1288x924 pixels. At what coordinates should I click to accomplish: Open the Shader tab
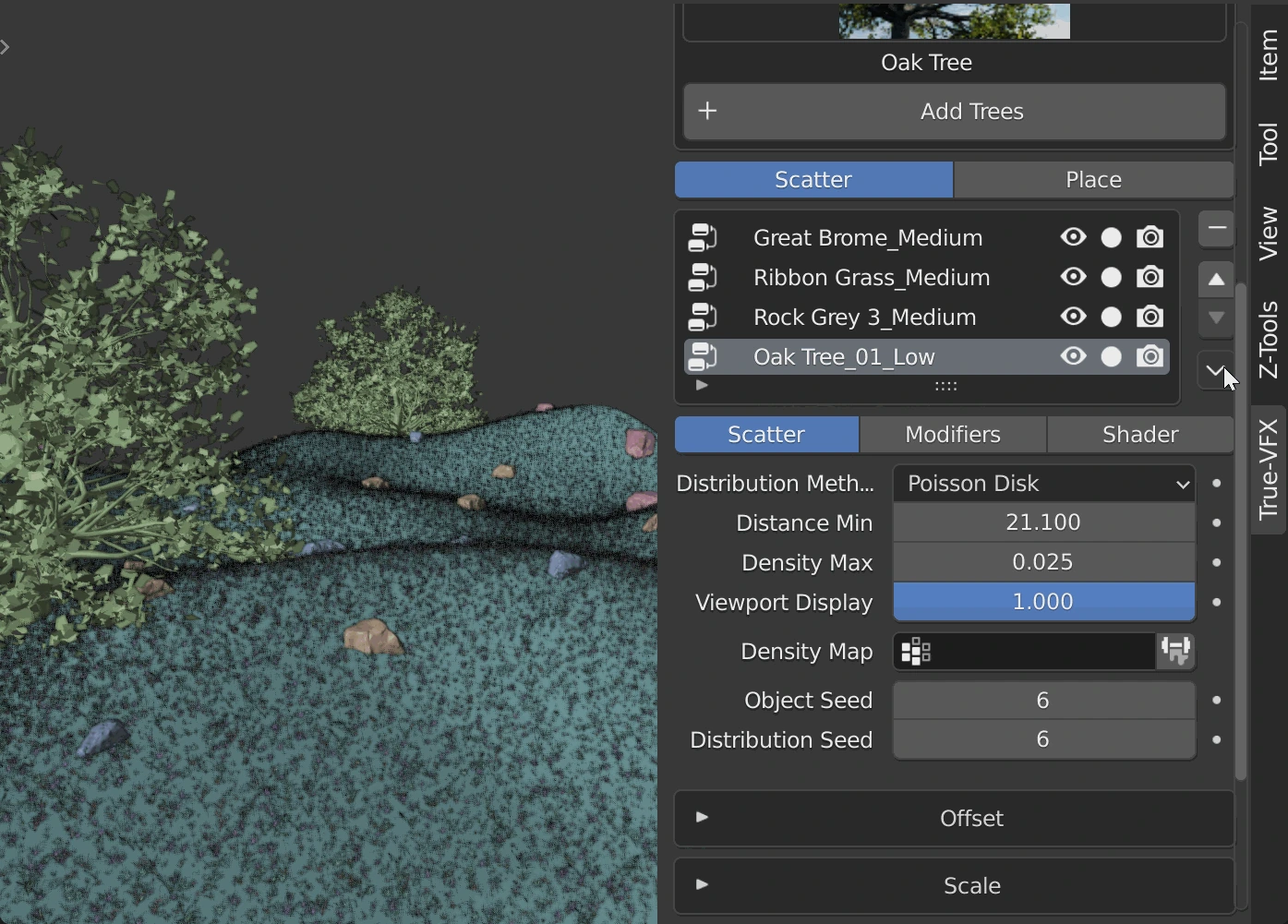(1140, 435)
